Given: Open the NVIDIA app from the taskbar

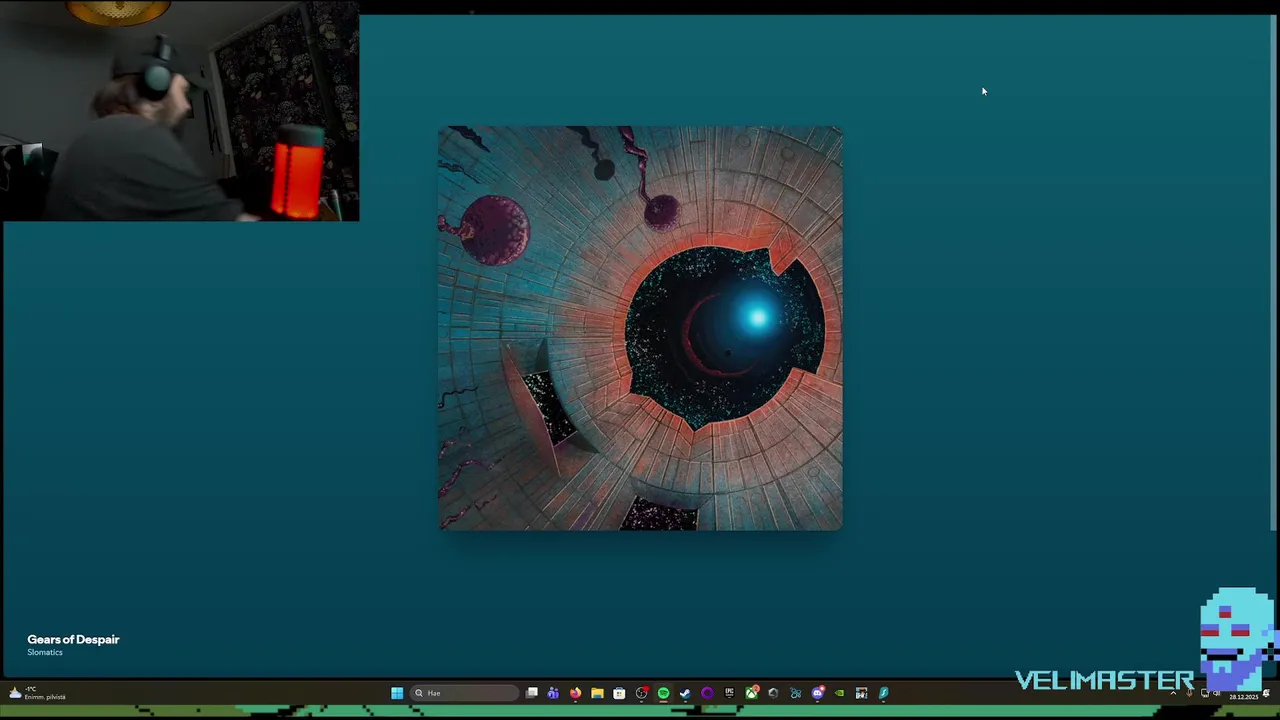Looking at the screenshot, I should (839, 693).
